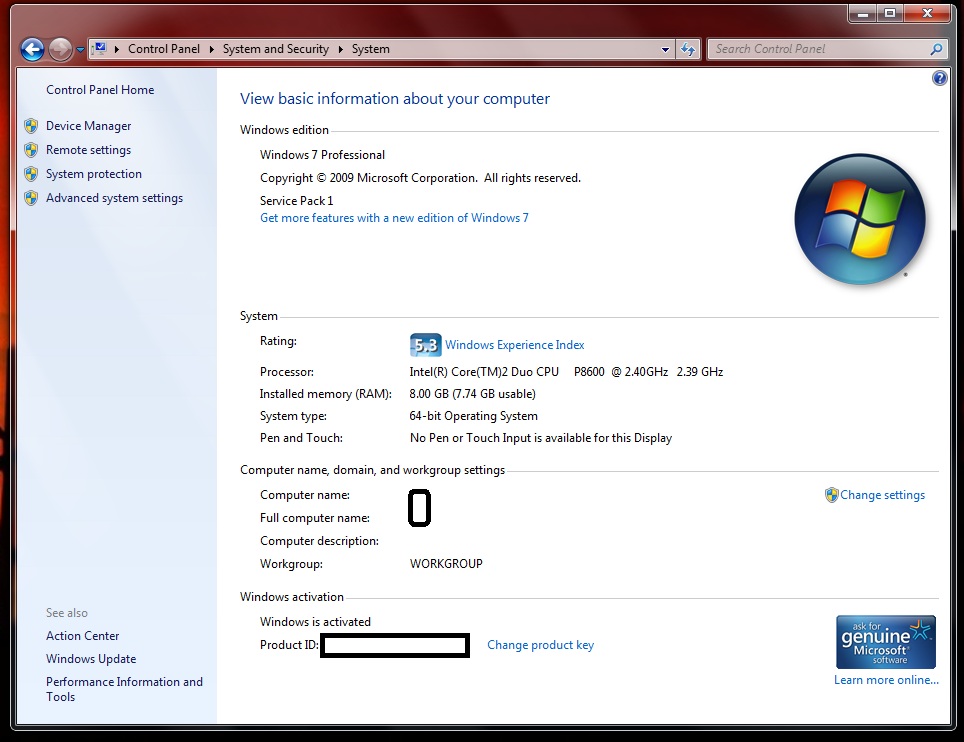This screenshot has width=964, height=742.
Task: Expand the arrow before Control Panel breadcrumb
Action: point(117,49)
